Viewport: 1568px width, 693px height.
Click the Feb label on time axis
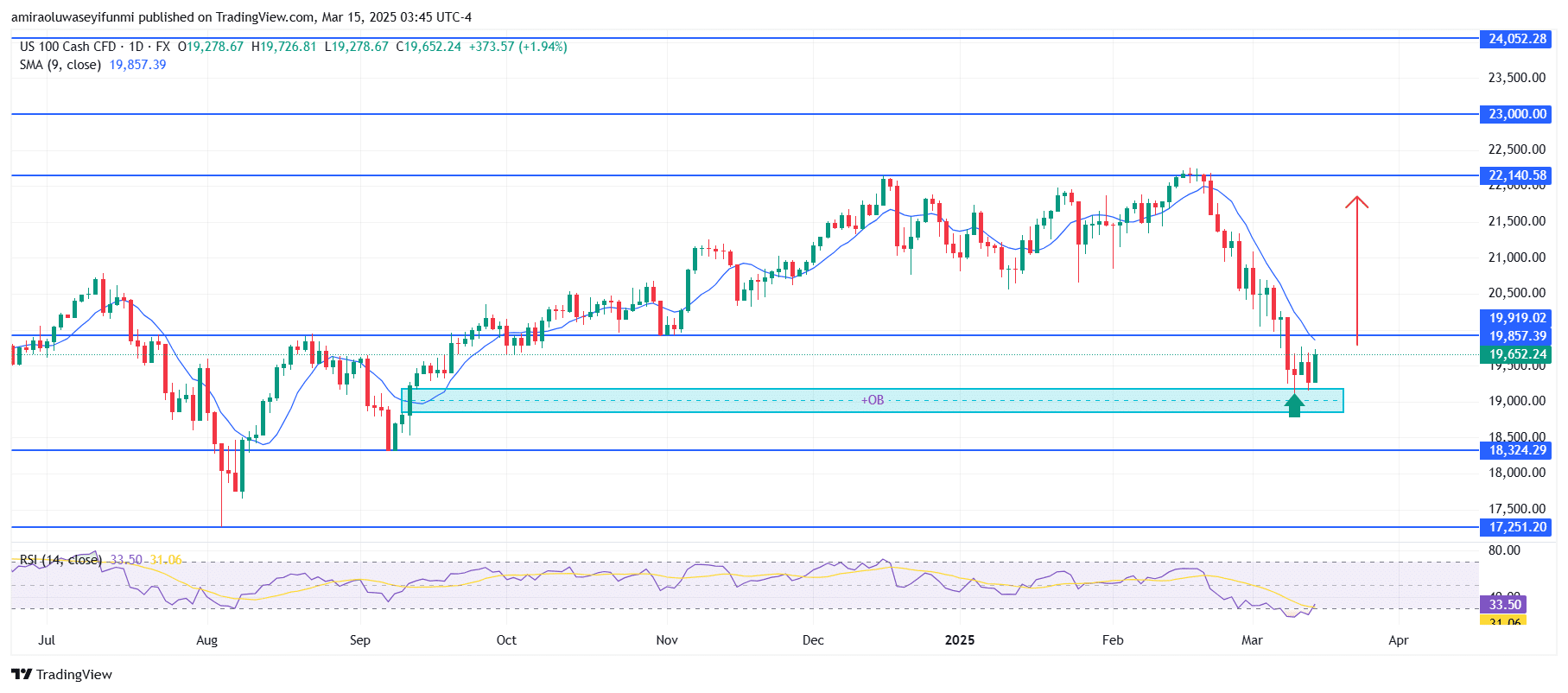tap(1113, 640)
